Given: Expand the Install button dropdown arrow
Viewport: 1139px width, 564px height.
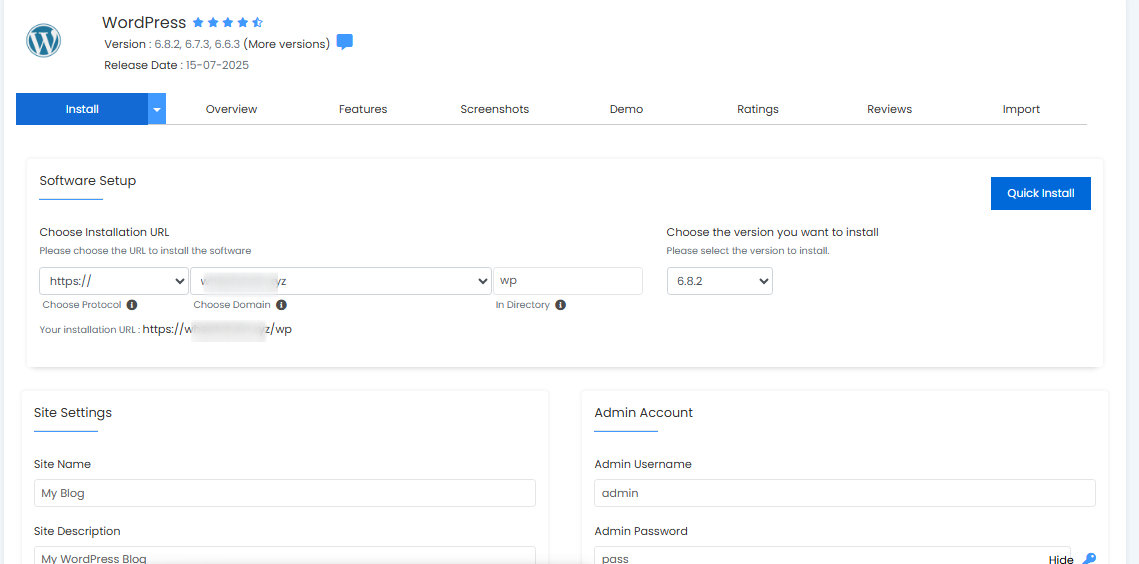Looking at the screenshot, I should tap(157, 109).
